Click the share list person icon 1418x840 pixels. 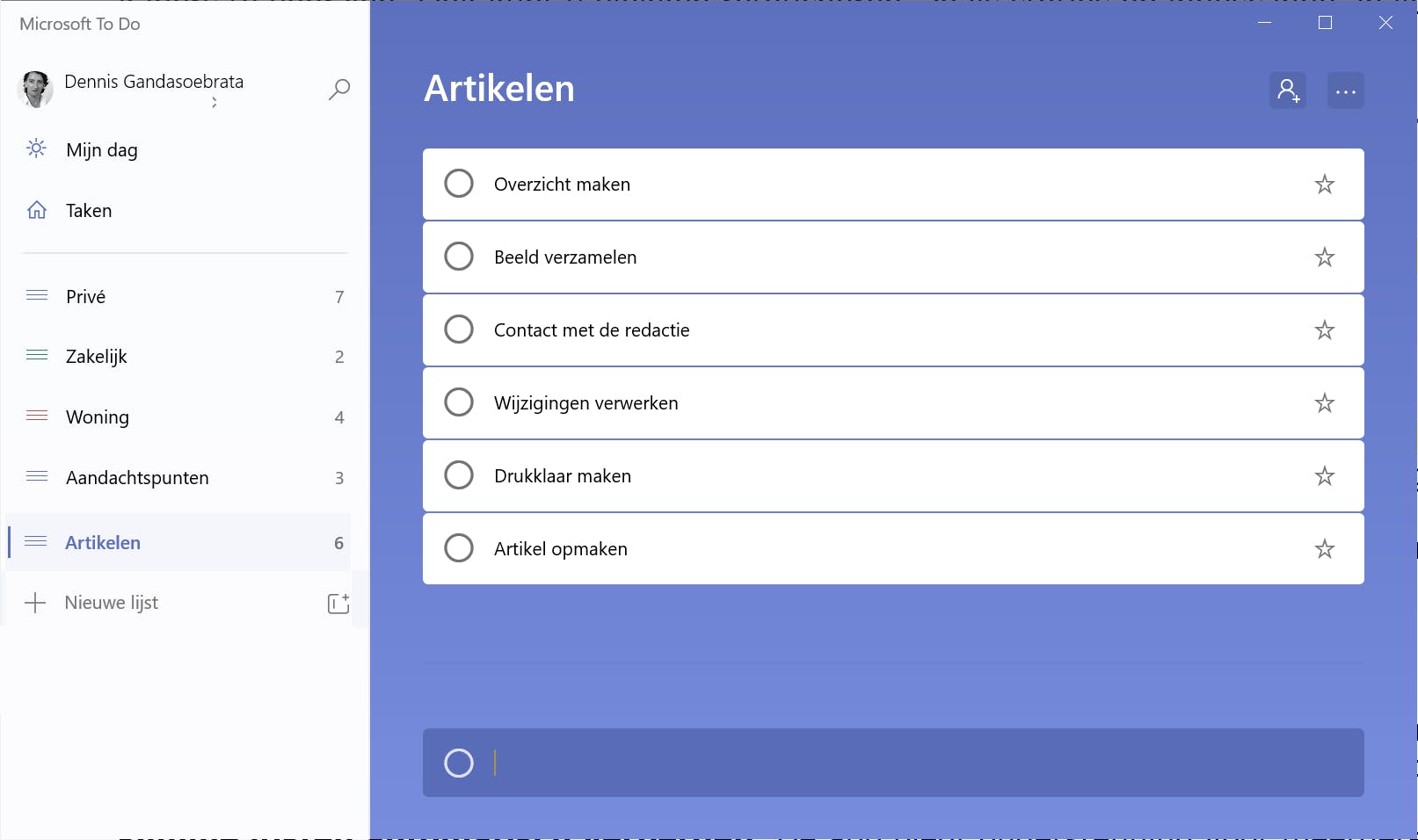click(x=1288, y=91)
